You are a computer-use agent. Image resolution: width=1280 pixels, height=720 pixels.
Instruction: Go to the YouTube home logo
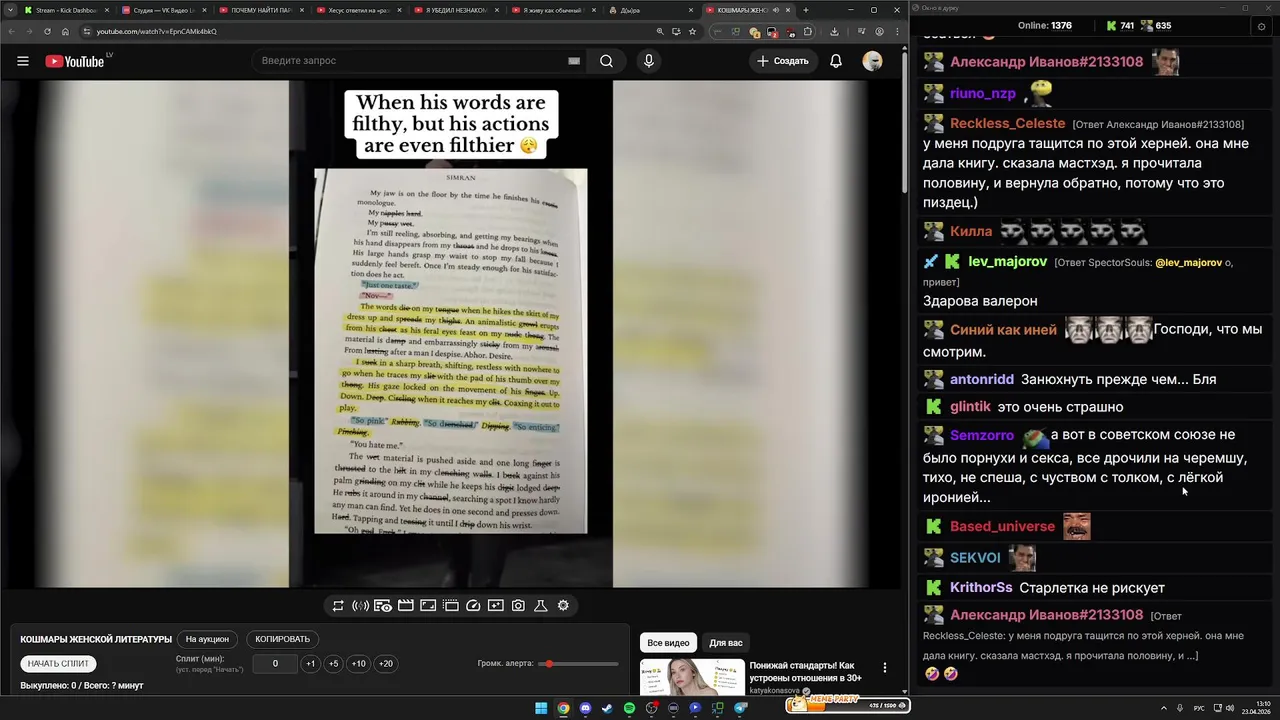[75, 61]
